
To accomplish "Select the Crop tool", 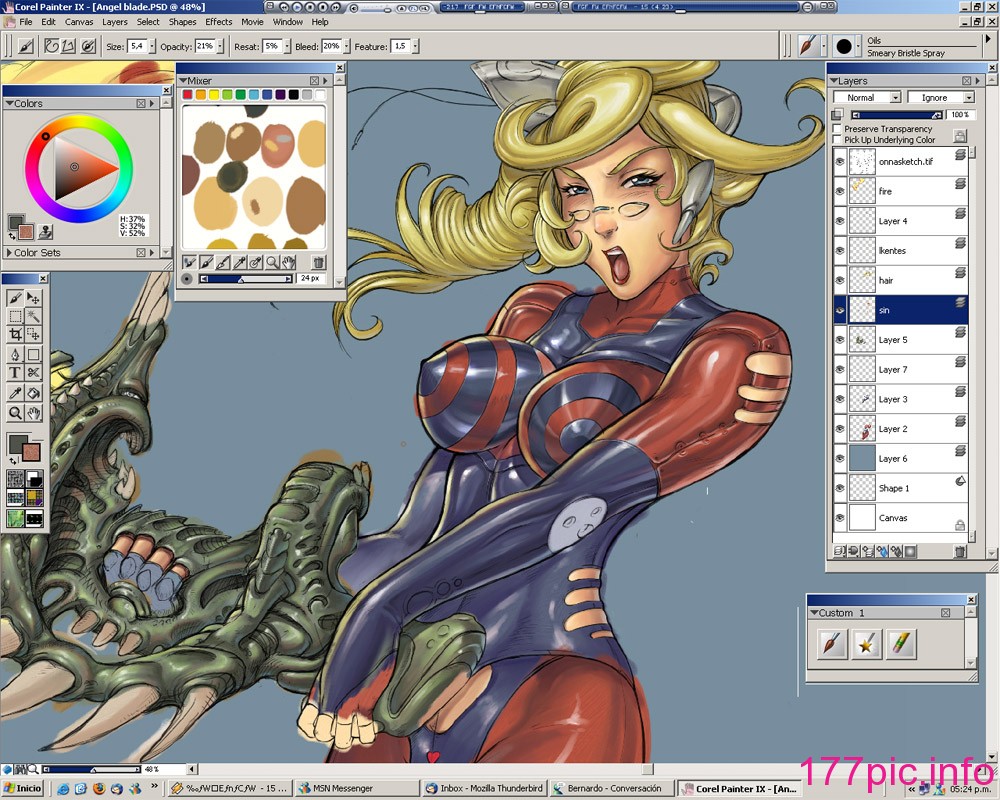I will 15,334.
